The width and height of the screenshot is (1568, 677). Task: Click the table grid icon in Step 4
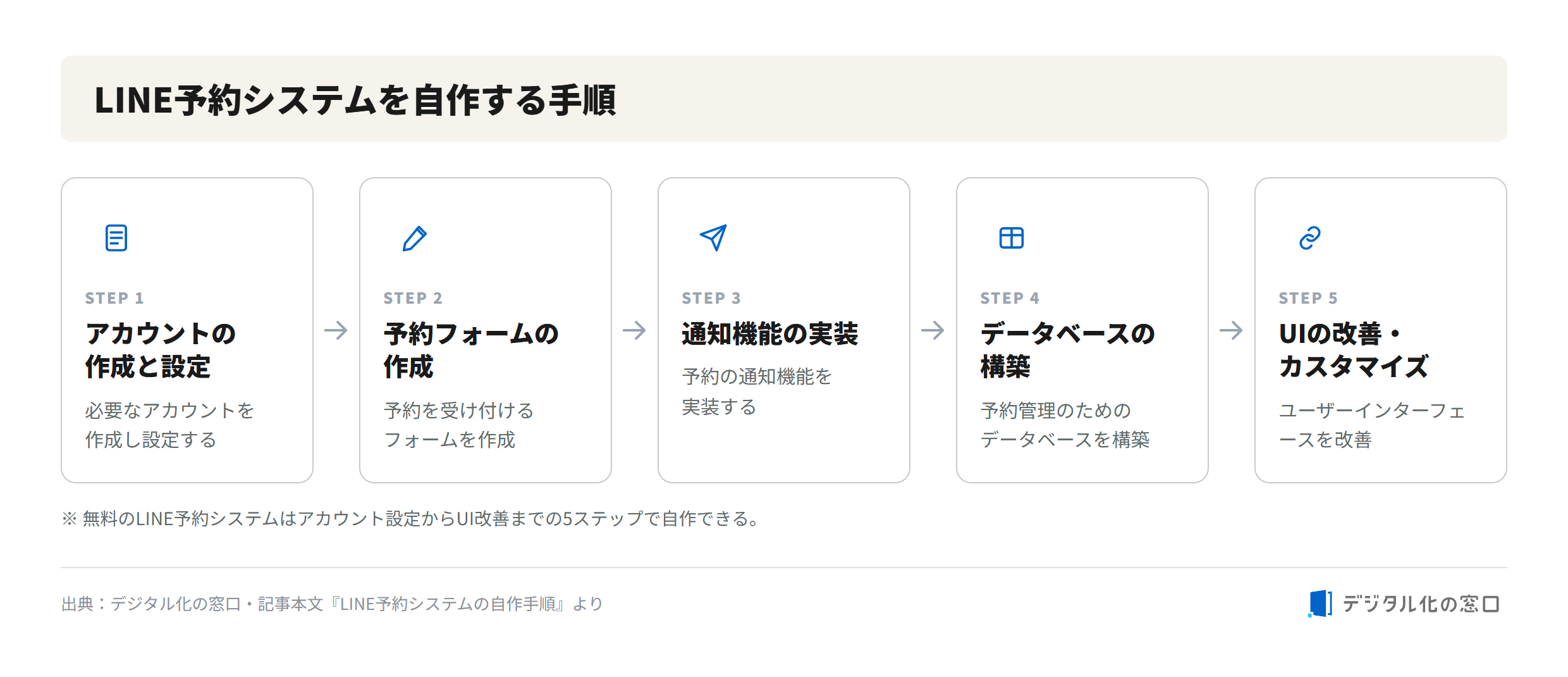(x=1012, y=238)
